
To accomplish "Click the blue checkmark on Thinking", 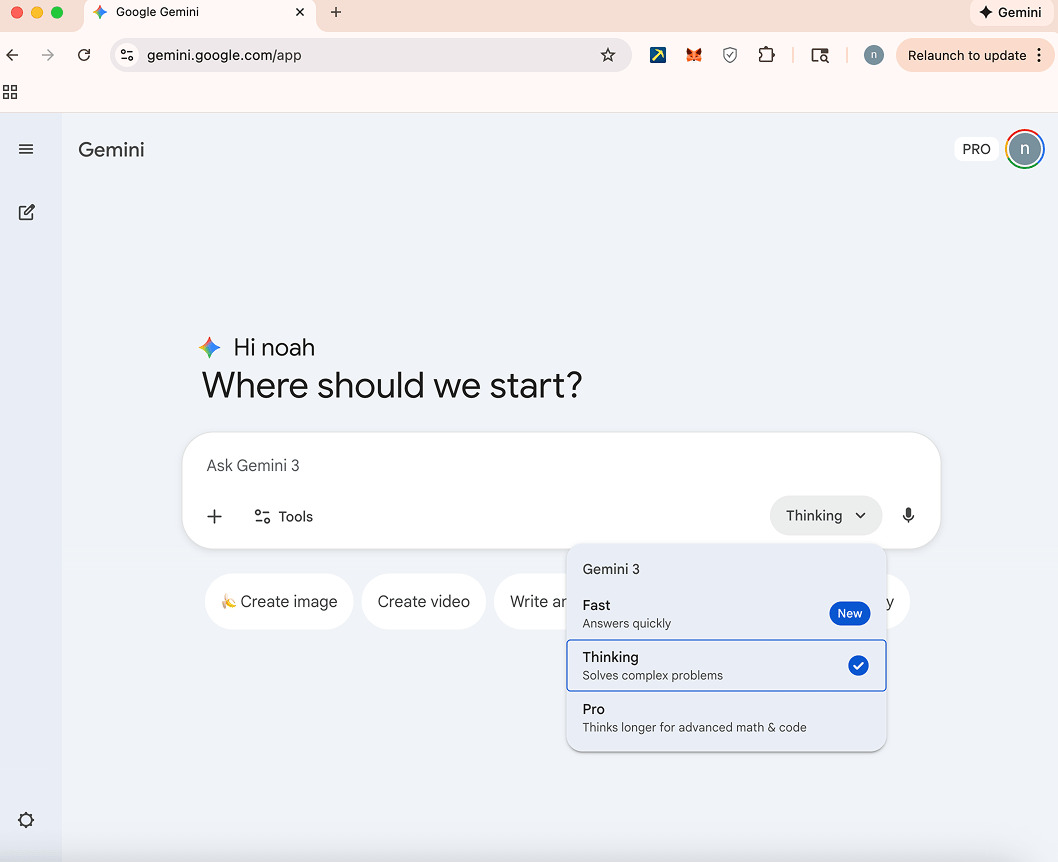I will pyautogui.click(x=858, y=666).
